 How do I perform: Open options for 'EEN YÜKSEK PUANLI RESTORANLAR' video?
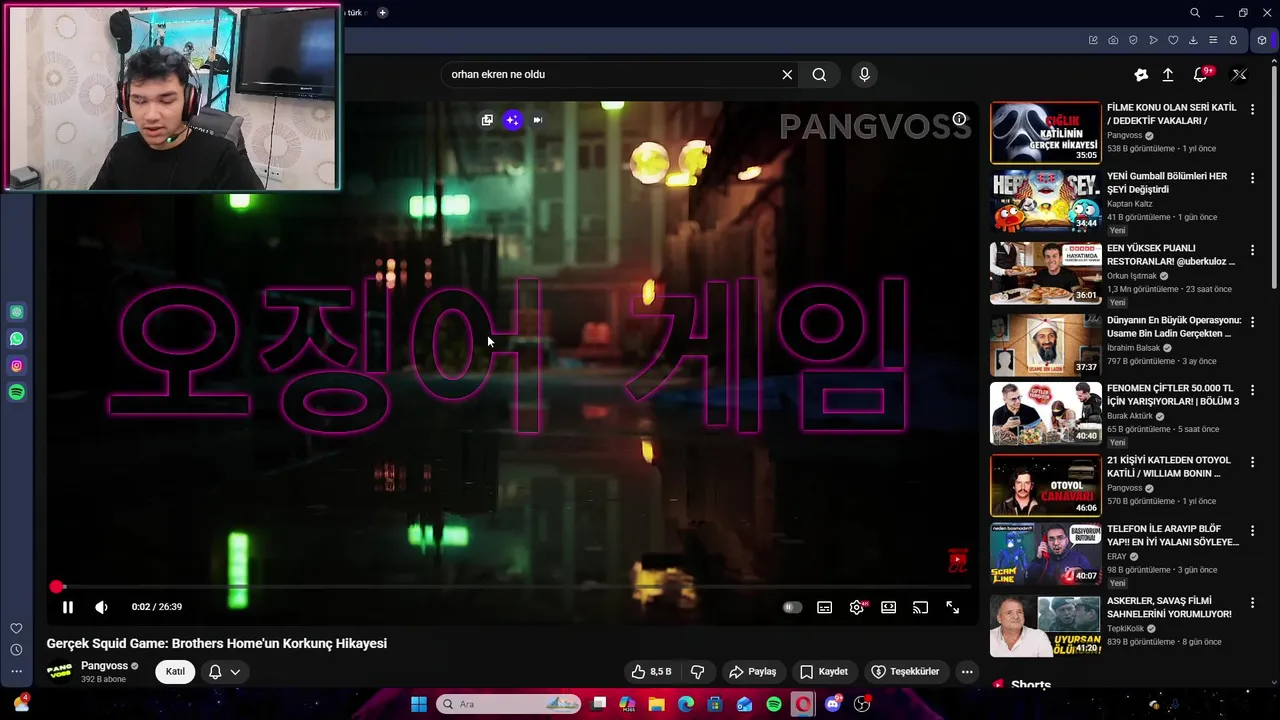point(1252,250)
